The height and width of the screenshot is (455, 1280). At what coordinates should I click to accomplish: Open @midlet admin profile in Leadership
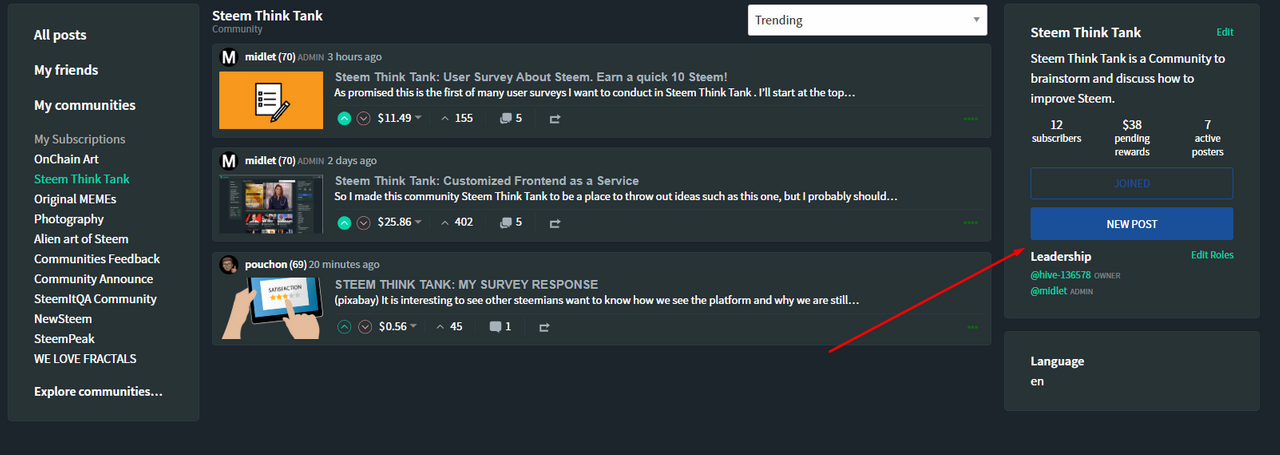coord(1049,292)
